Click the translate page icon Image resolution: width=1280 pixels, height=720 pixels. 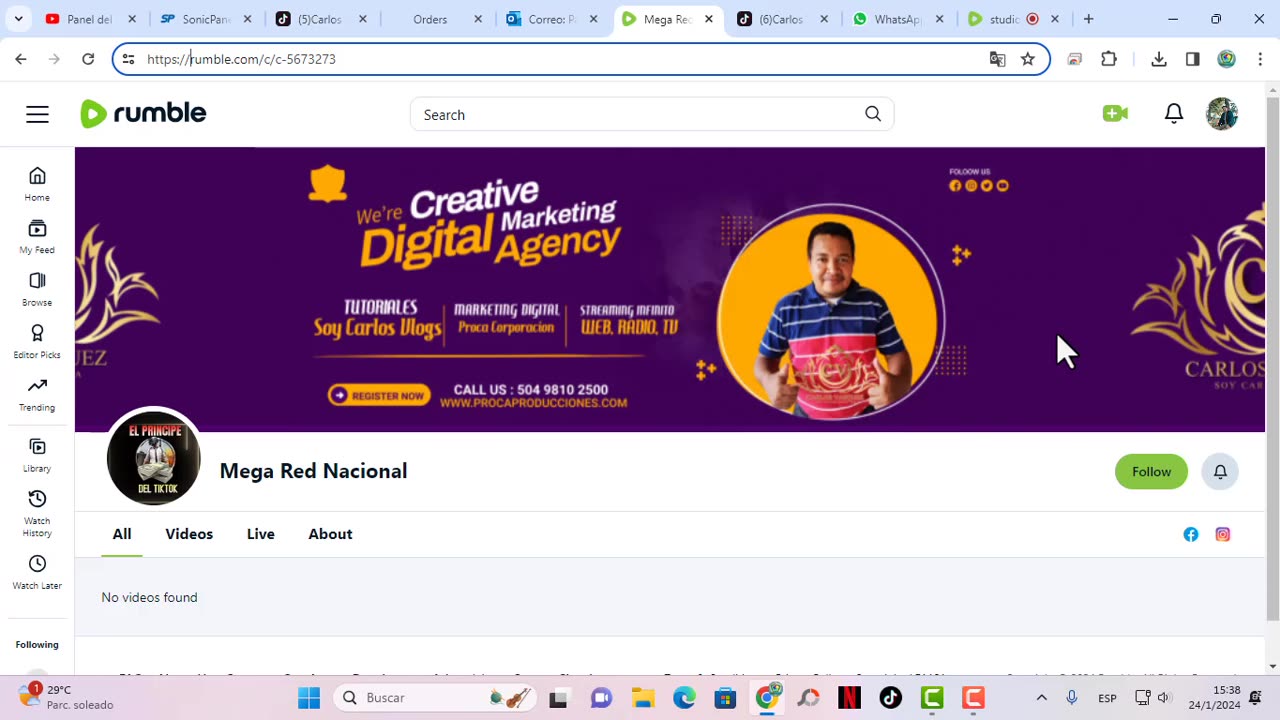pos(997,59)
